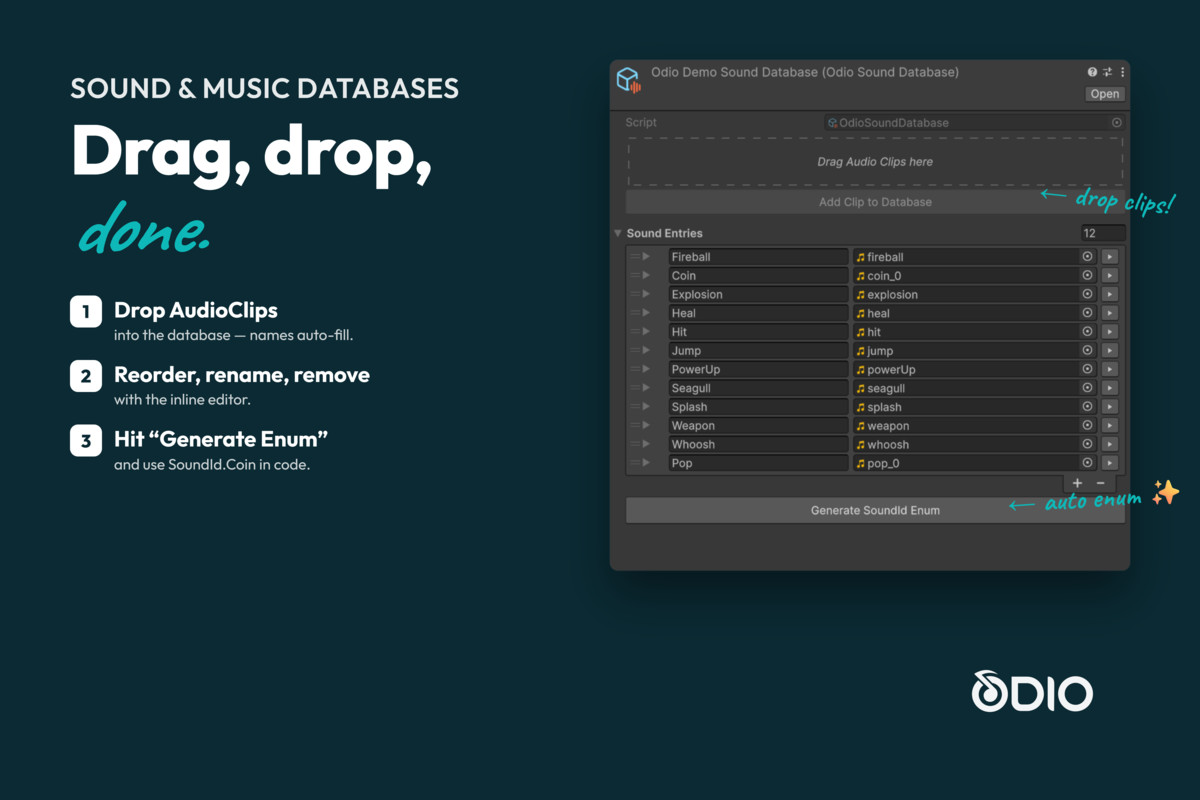The image size is (1200, 800).
Task: Click the music note icon beside jump
Action: tap(860, 351)
